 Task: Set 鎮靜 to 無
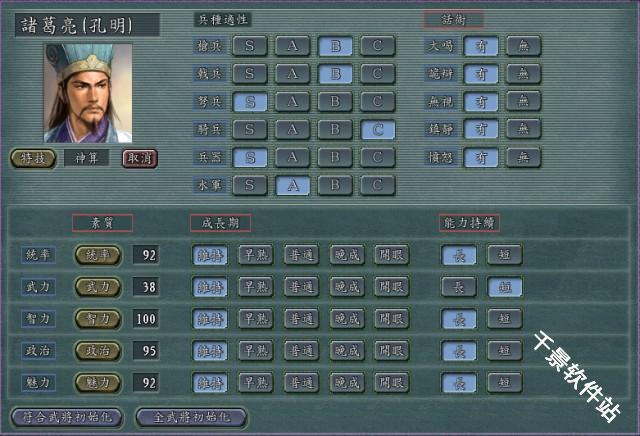[524, 130]
